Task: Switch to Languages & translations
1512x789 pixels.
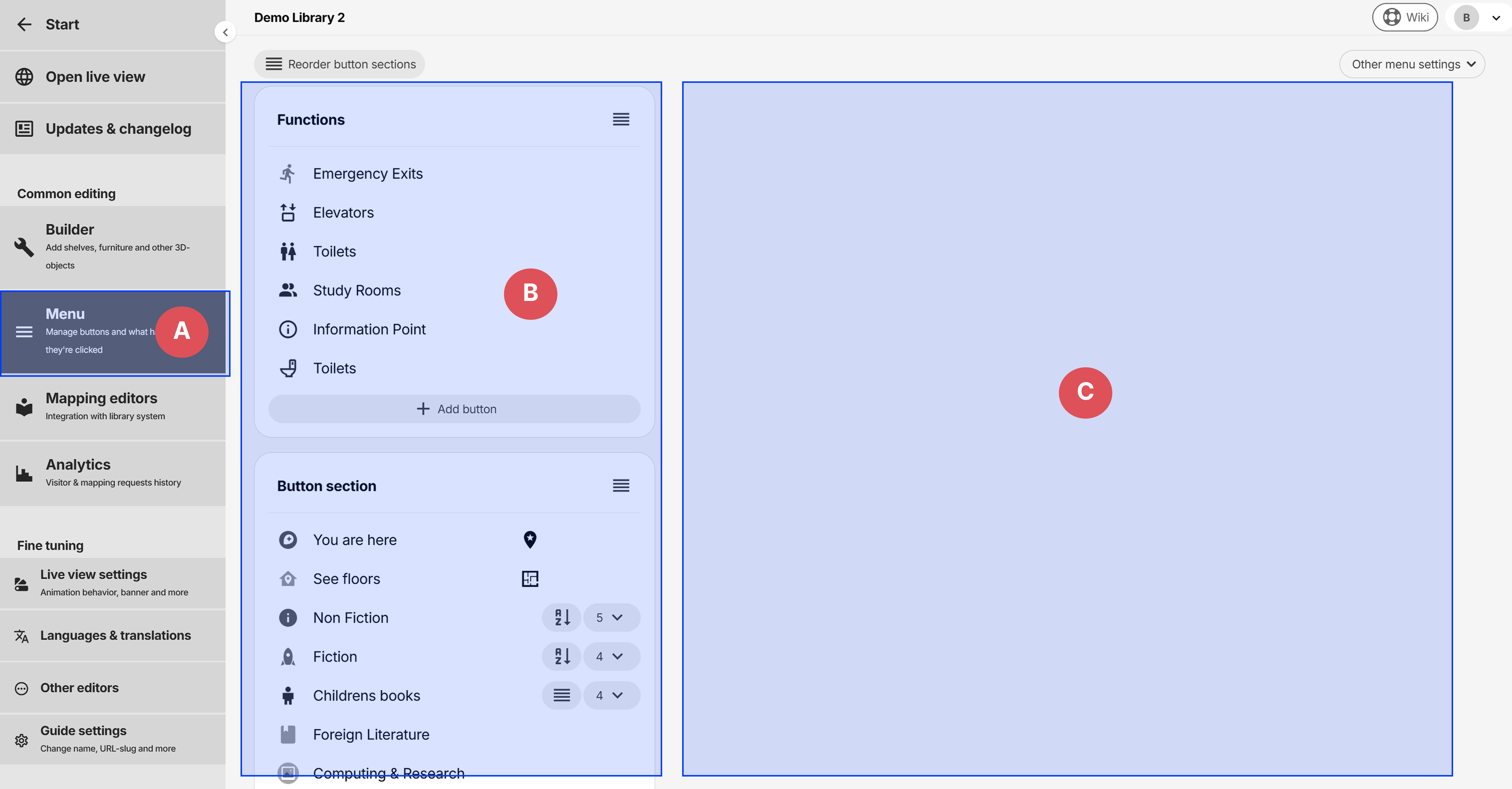Action: point(115,635)
